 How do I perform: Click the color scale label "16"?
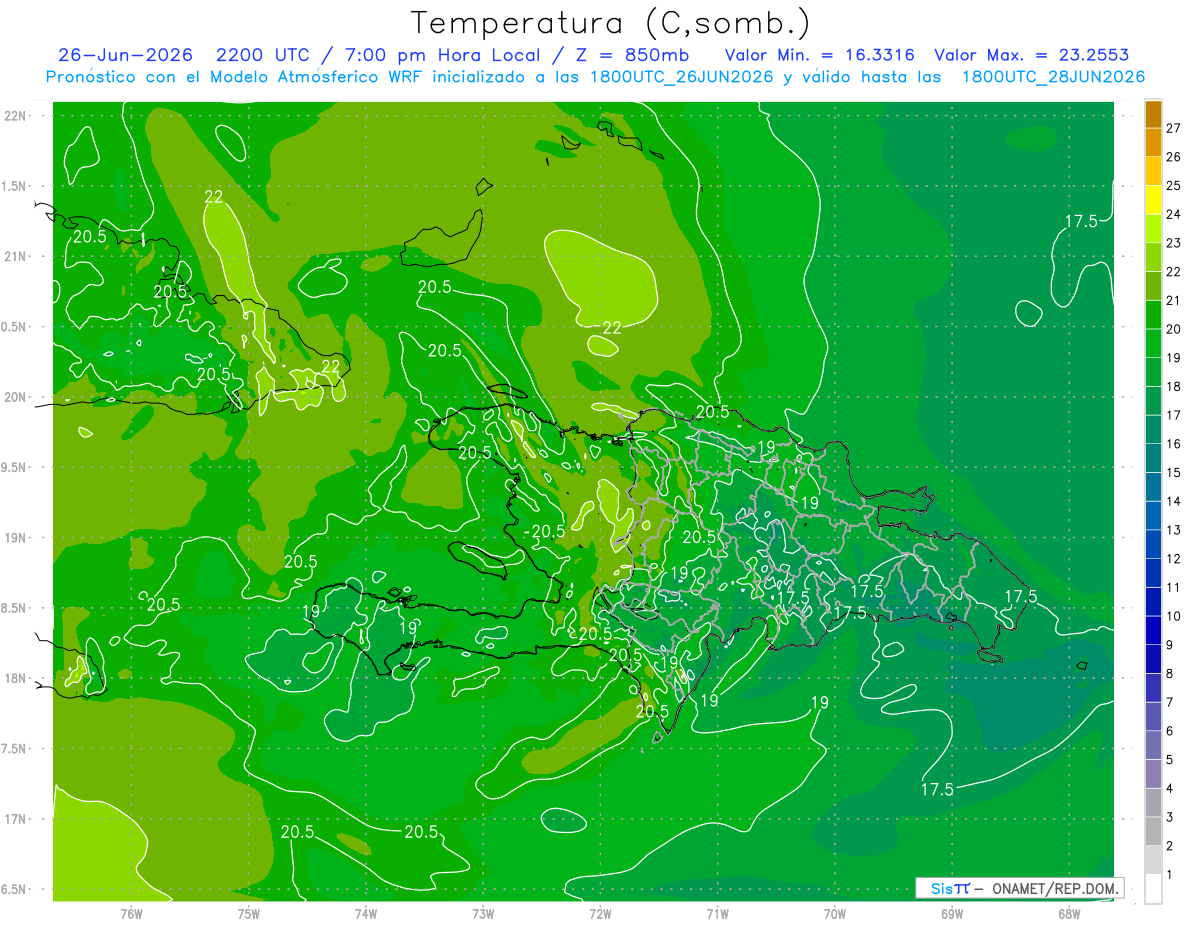(x=1174, y=444)
